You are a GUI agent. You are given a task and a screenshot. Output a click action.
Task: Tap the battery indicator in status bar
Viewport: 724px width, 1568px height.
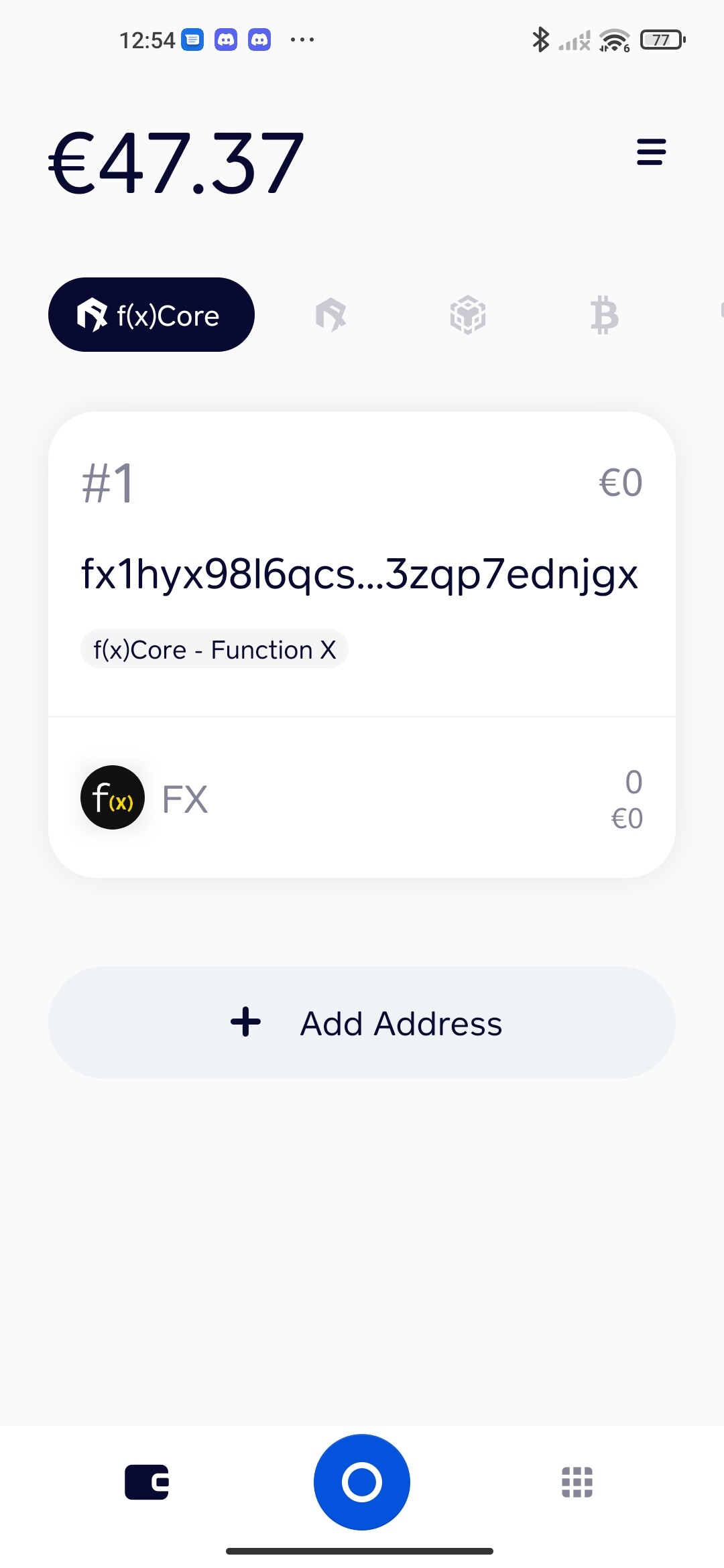[x=662, y=40]
